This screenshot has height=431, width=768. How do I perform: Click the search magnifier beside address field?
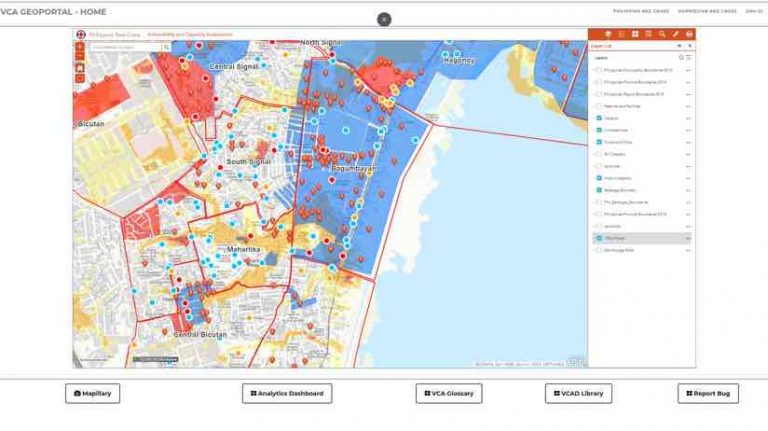coord(167,47)
